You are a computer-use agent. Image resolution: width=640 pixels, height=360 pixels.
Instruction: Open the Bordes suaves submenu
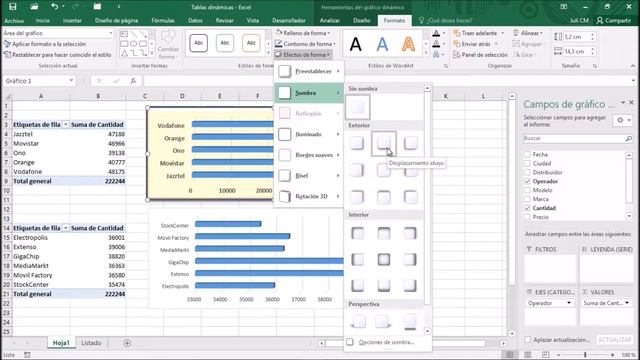tap(309, 155)
